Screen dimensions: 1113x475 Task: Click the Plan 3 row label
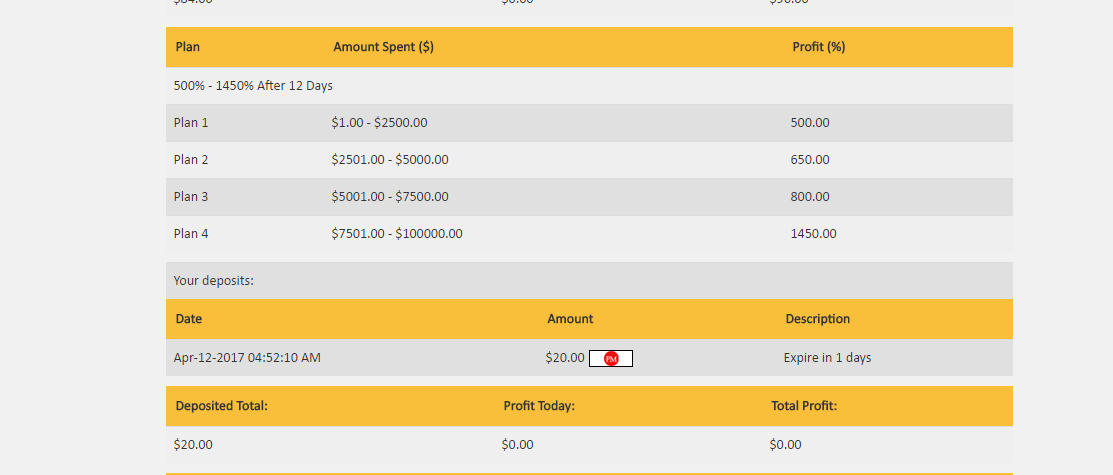(x=191, y=197)
